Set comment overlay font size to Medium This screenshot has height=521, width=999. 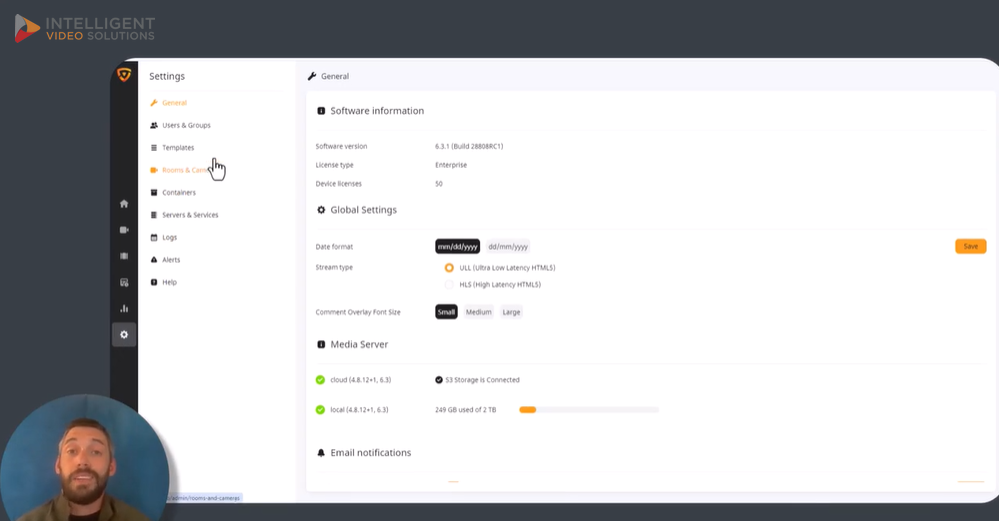tap(478, 312)
